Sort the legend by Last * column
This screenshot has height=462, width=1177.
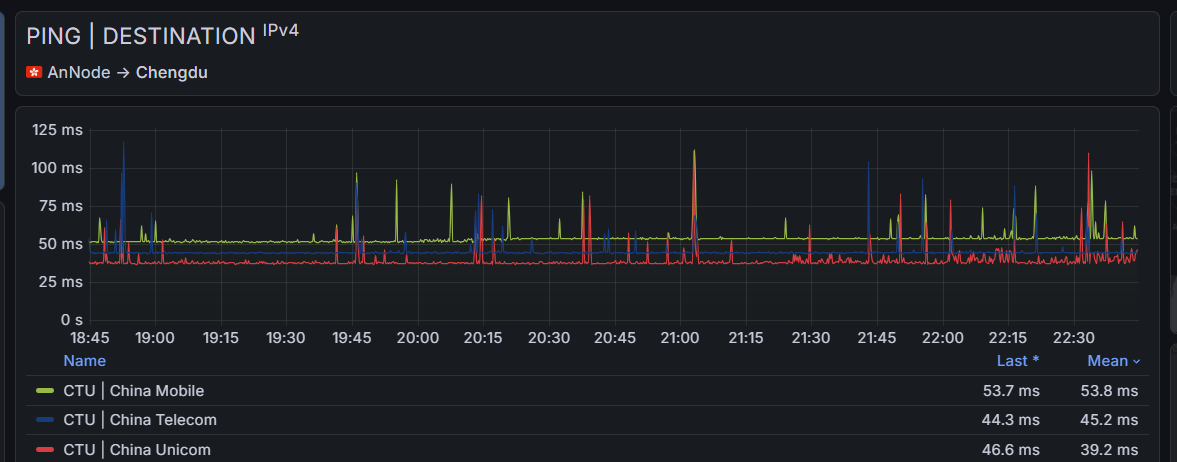point(1018,361)
